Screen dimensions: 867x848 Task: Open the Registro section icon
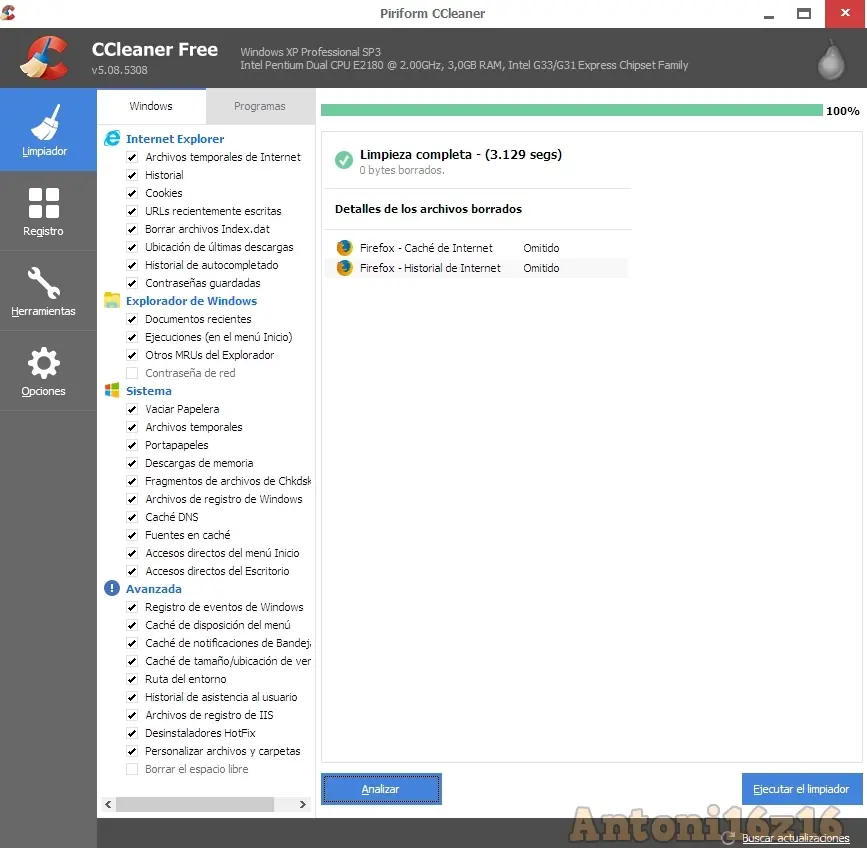click(x=44, y=203)
